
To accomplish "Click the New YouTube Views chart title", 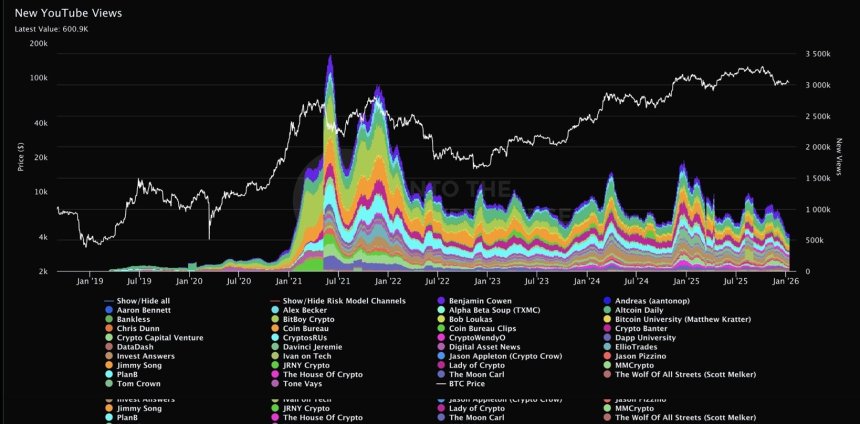I will [69, 13].
